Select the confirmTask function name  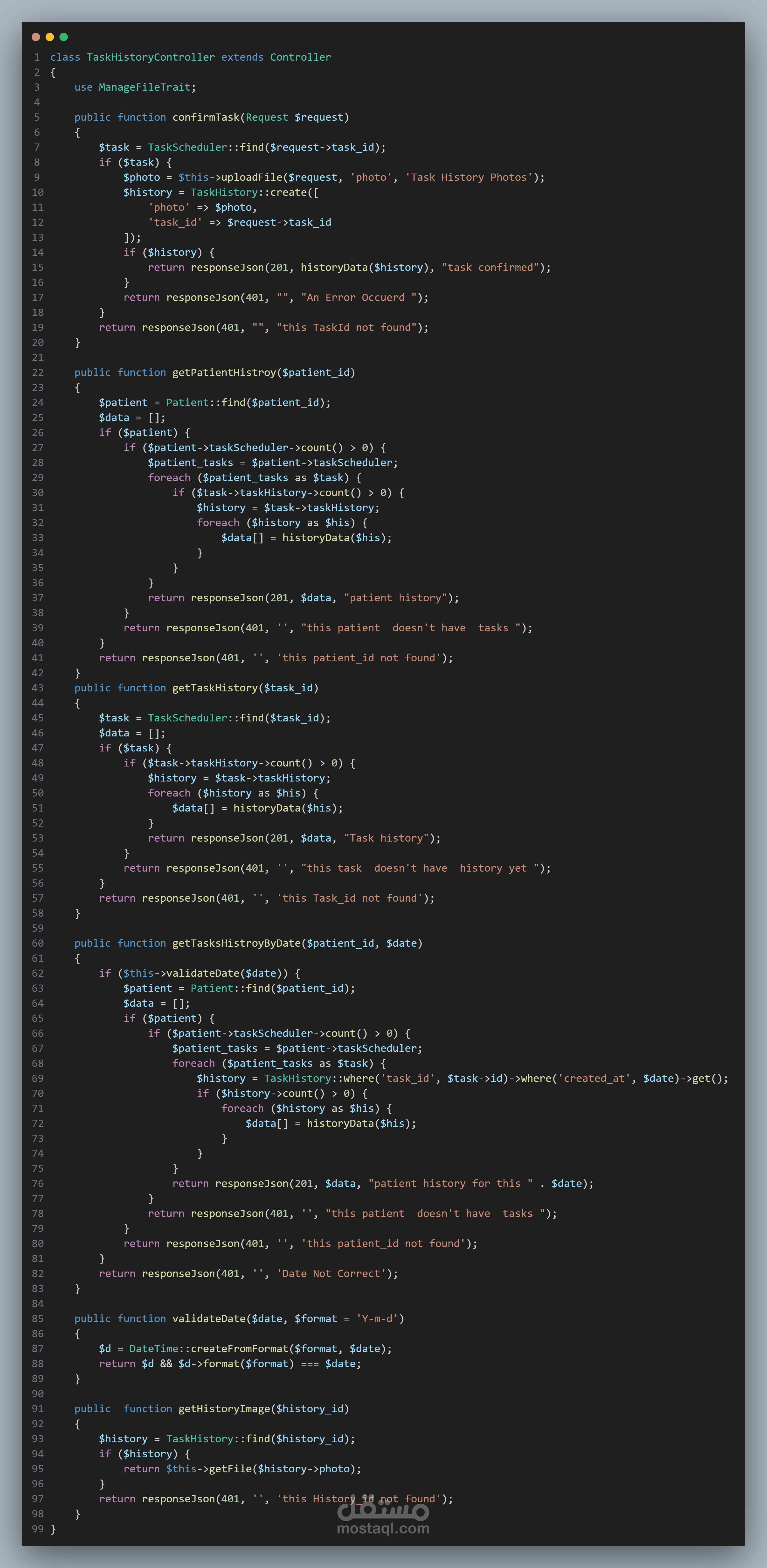click(206, 117)
